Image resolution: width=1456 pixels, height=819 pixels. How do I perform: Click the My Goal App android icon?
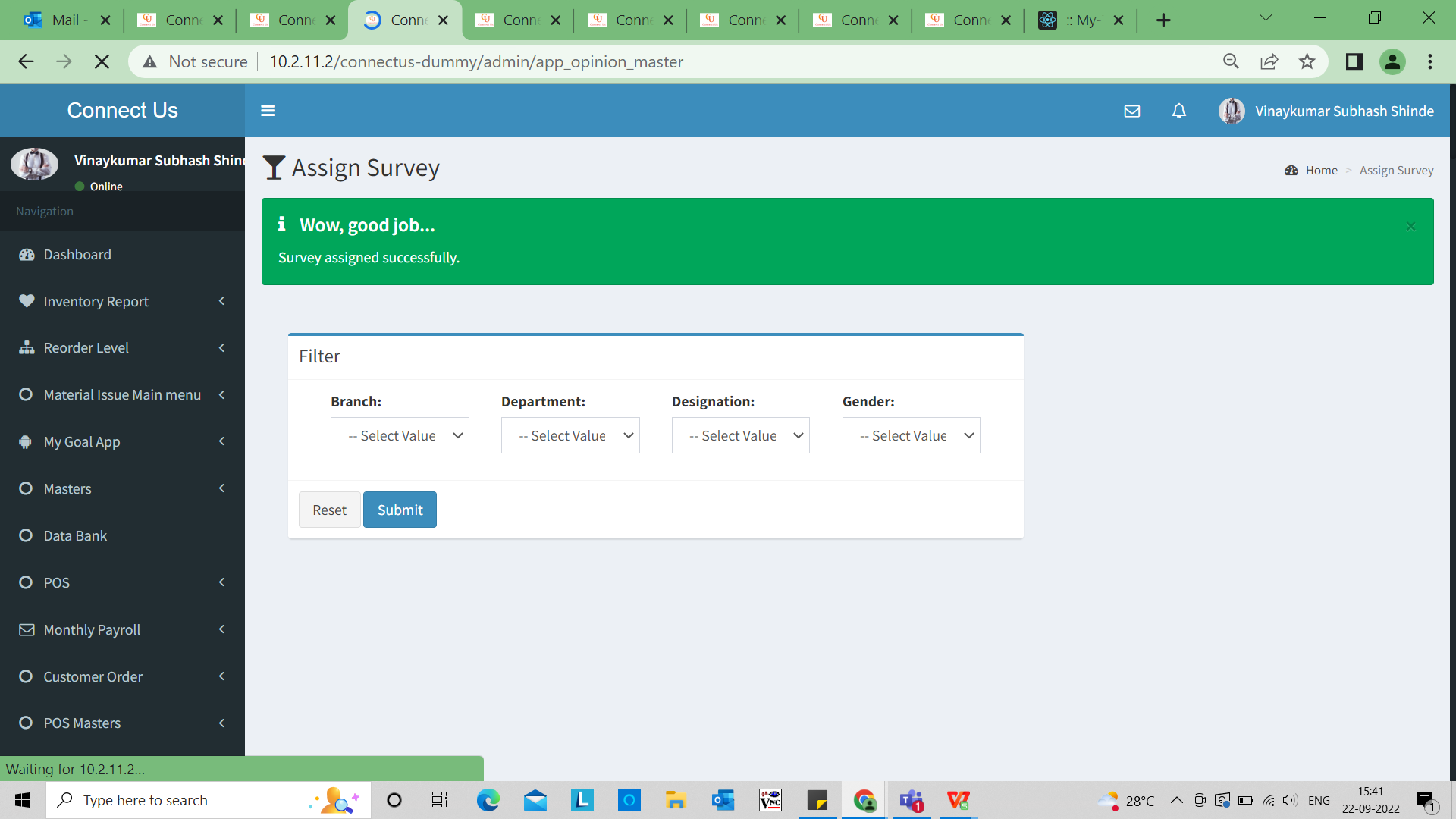pyautogui.click(x=26, y=441)
